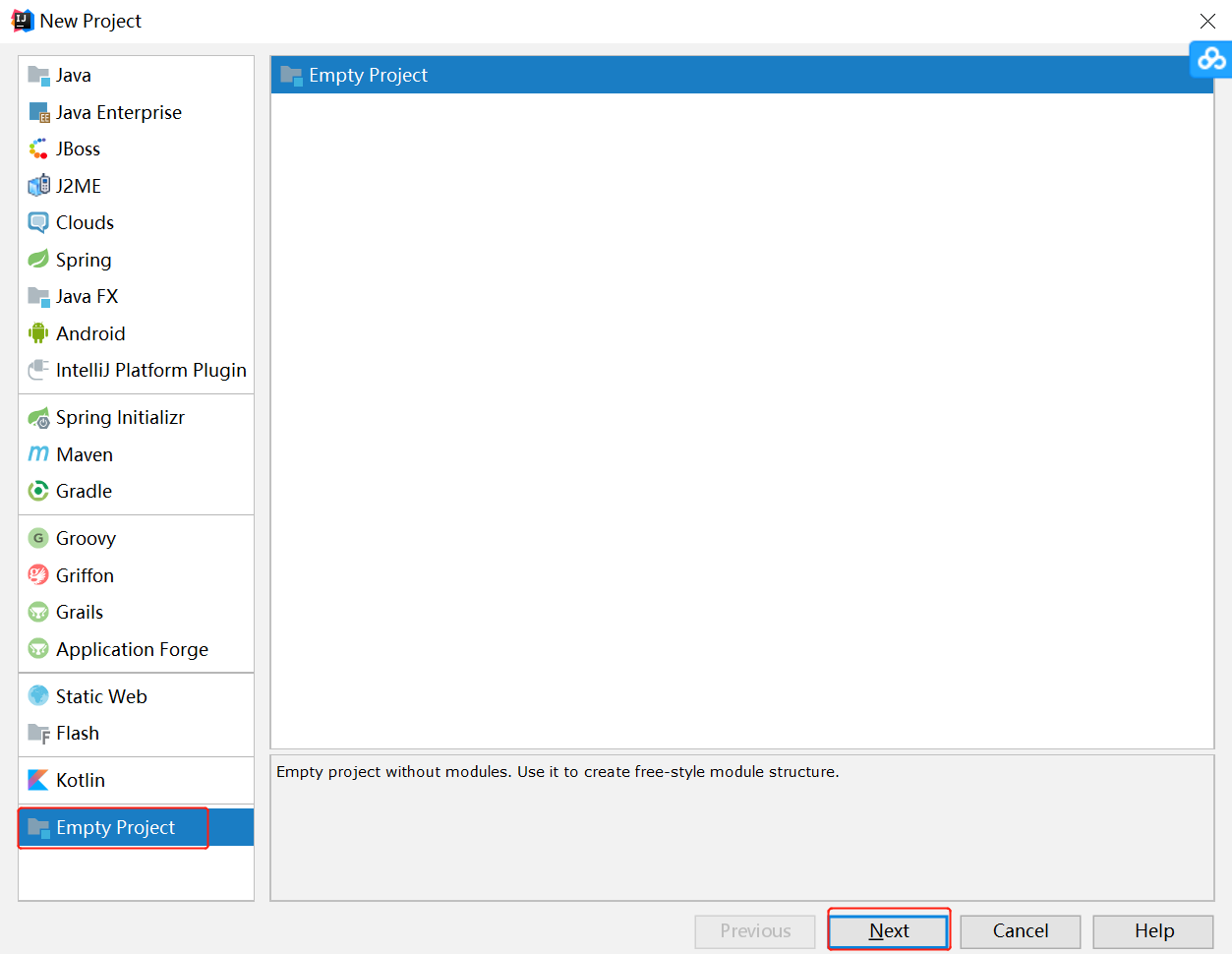Click the IntelliJ Platform Plugin plug icon
The image size is (1232, 954).
(x=38, y=370)
